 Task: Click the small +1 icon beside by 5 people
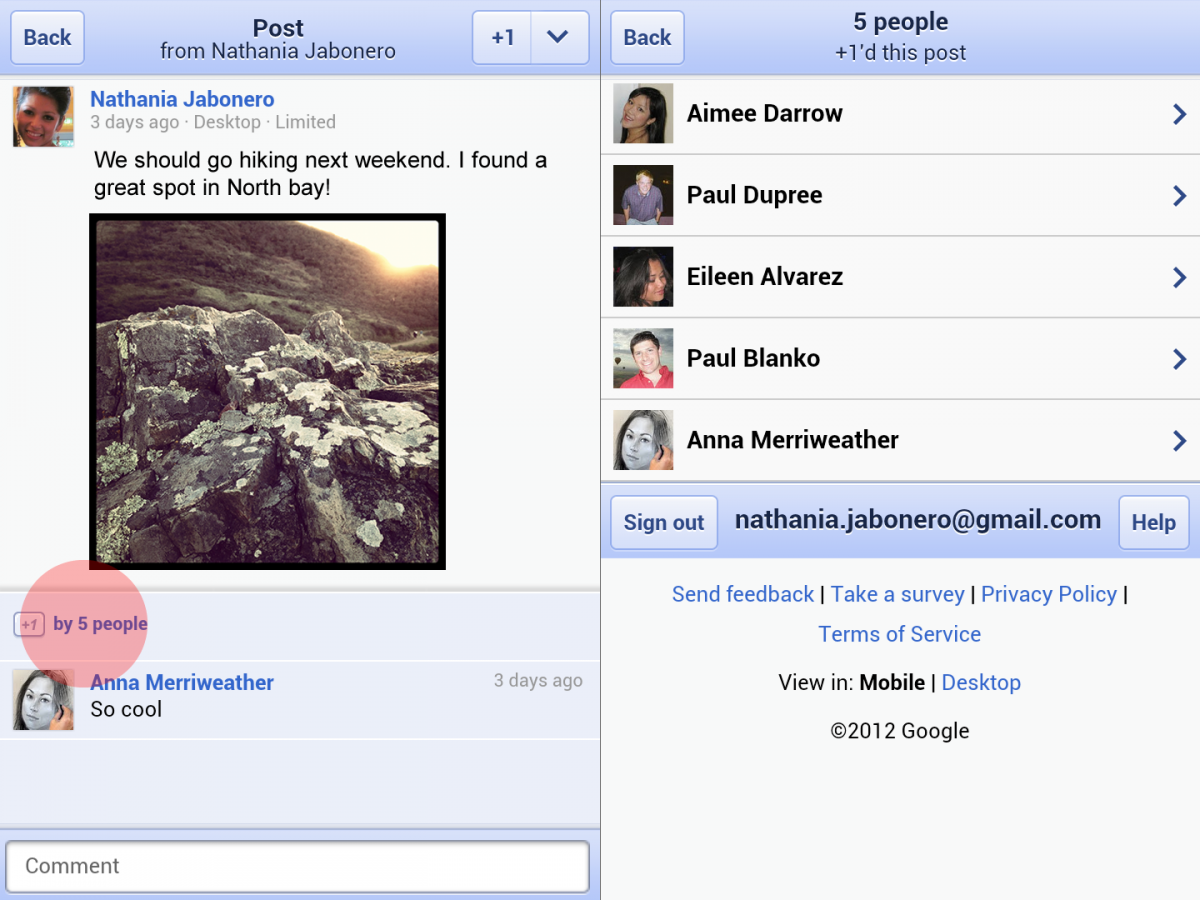(29, 624)
